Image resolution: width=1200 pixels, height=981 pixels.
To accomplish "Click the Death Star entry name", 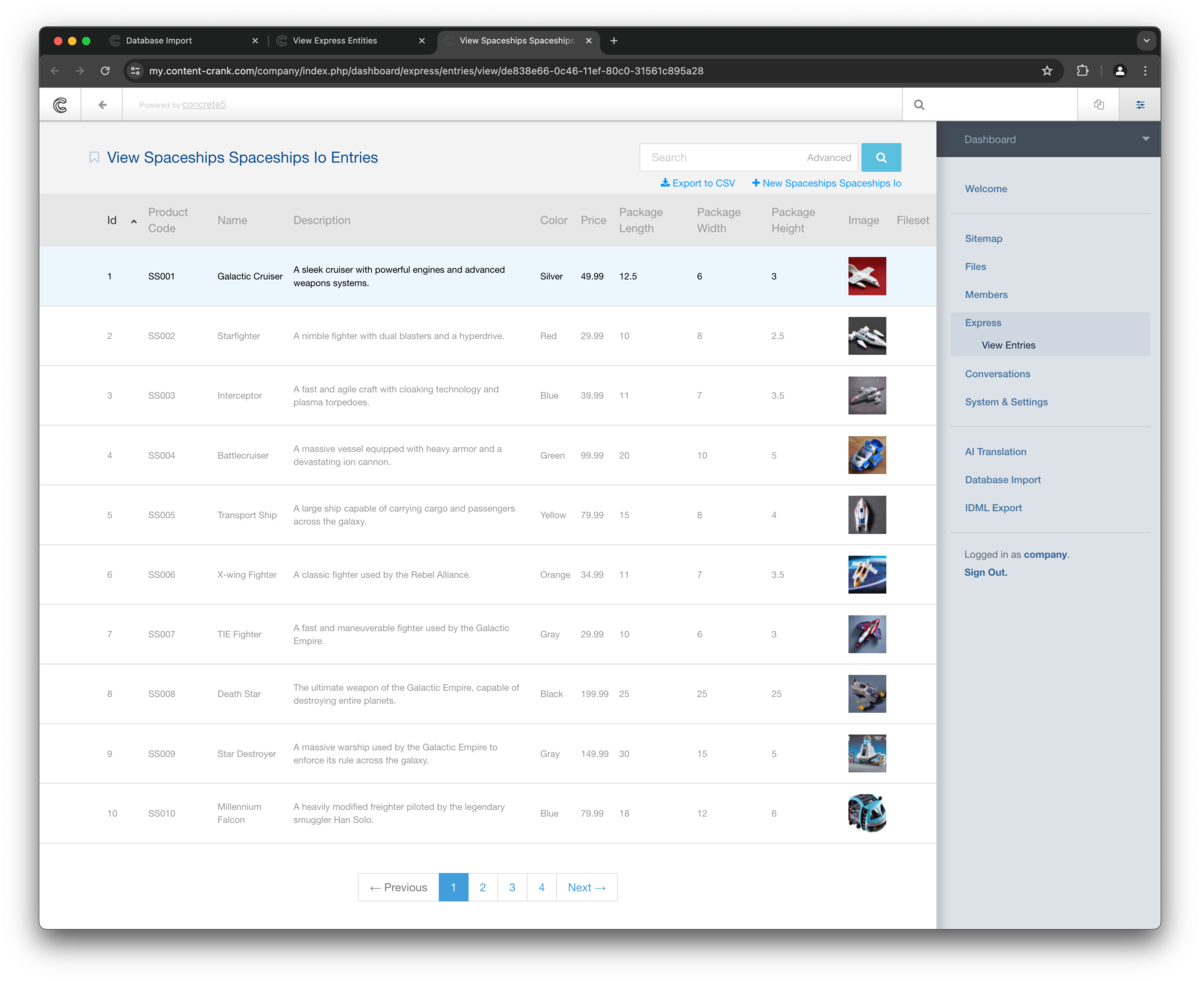I will [x=240, y=694].
